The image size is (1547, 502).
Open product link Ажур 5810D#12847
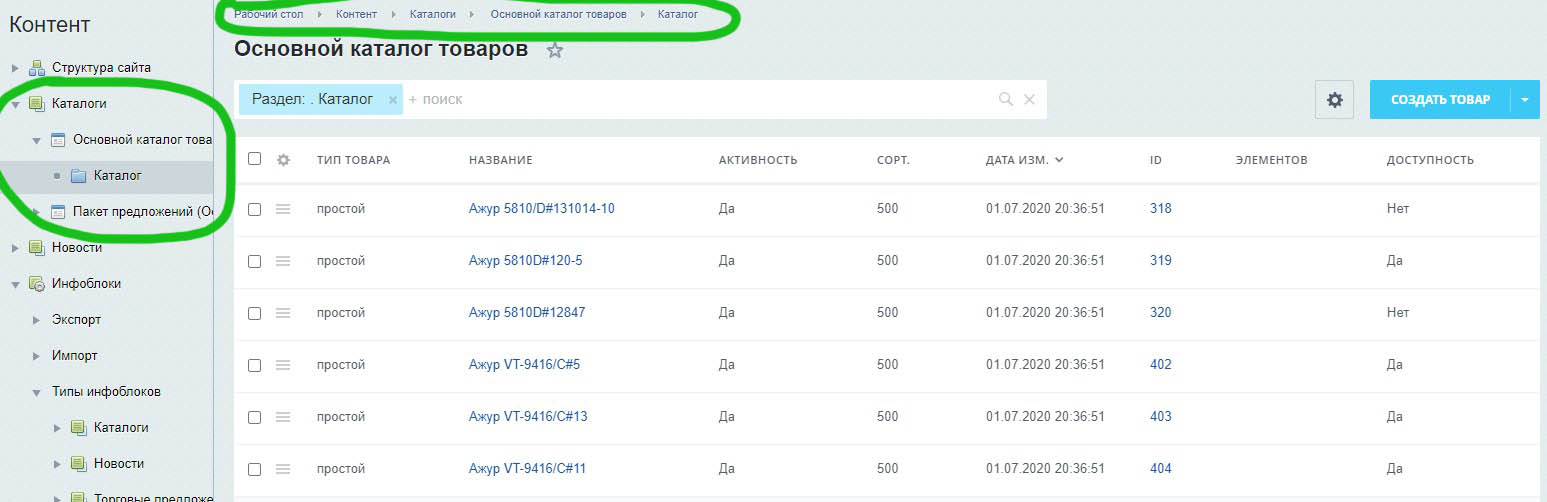pos(526,313)
